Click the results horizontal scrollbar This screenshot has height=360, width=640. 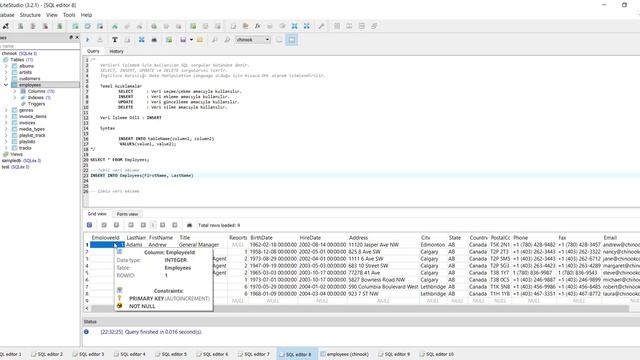[x=360, y=308]
